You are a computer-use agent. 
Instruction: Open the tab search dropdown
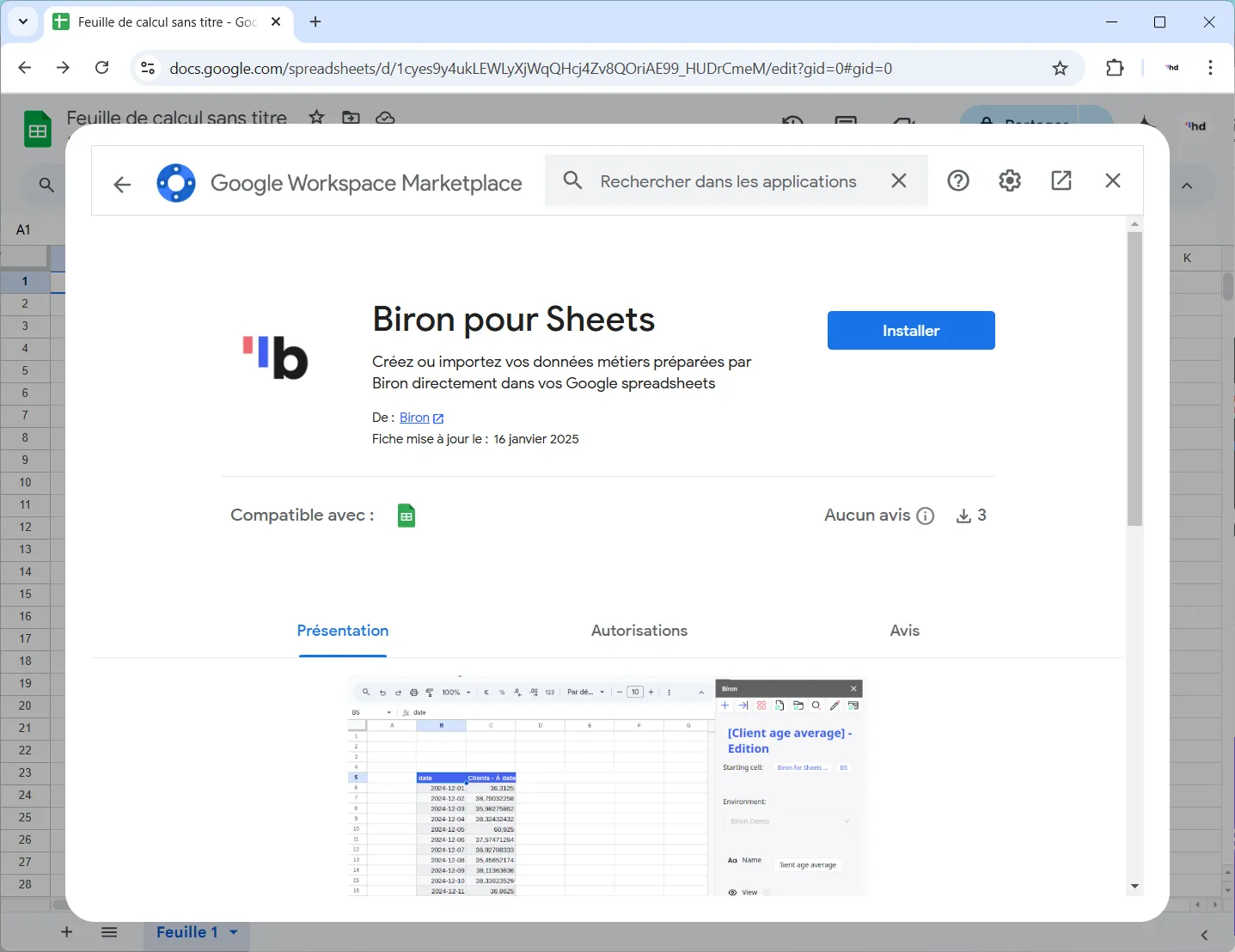coord(23,22)
